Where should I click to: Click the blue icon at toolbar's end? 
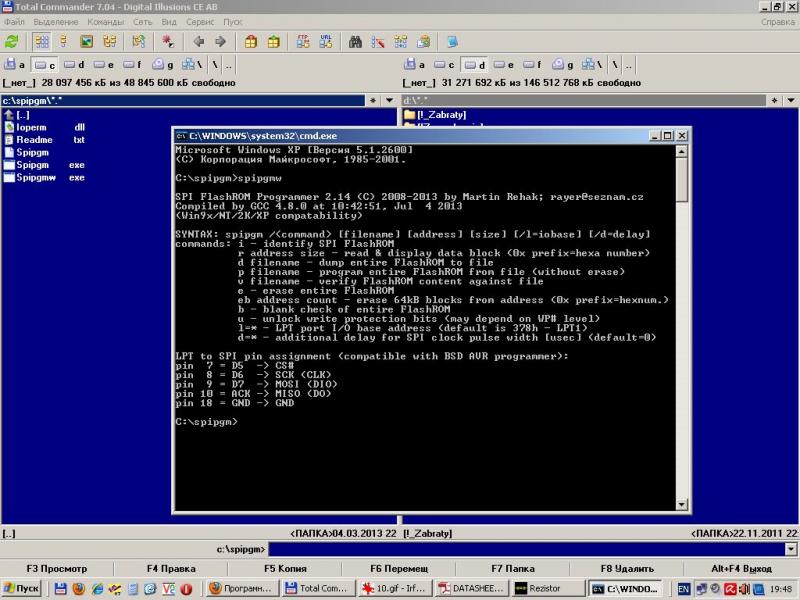[452, 41]
